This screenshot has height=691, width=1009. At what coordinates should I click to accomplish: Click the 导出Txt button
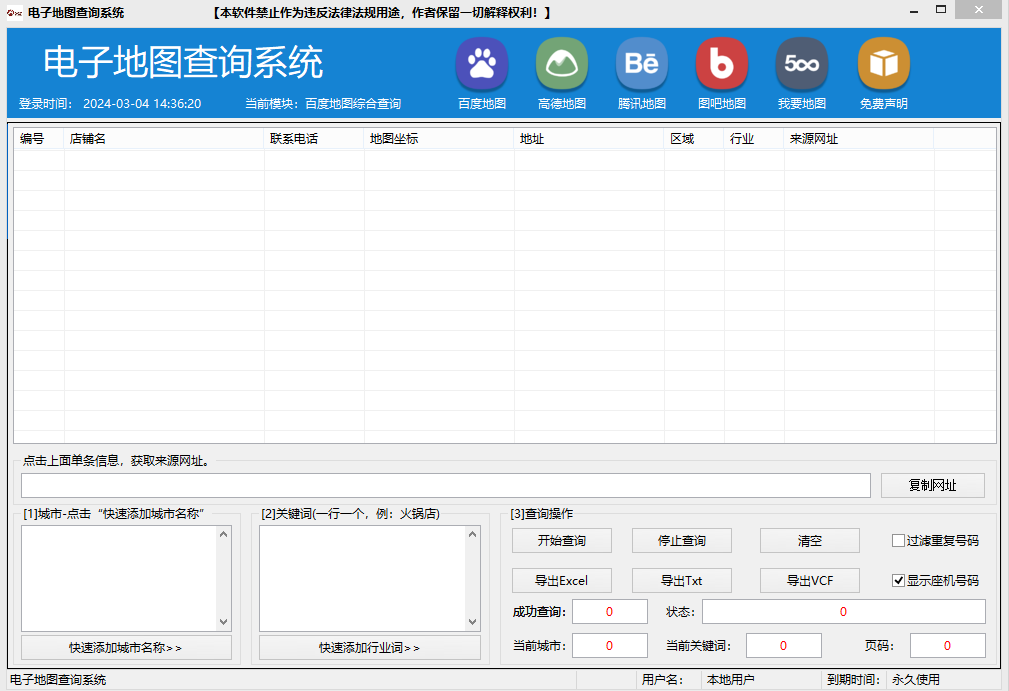[x=681, y=580]
